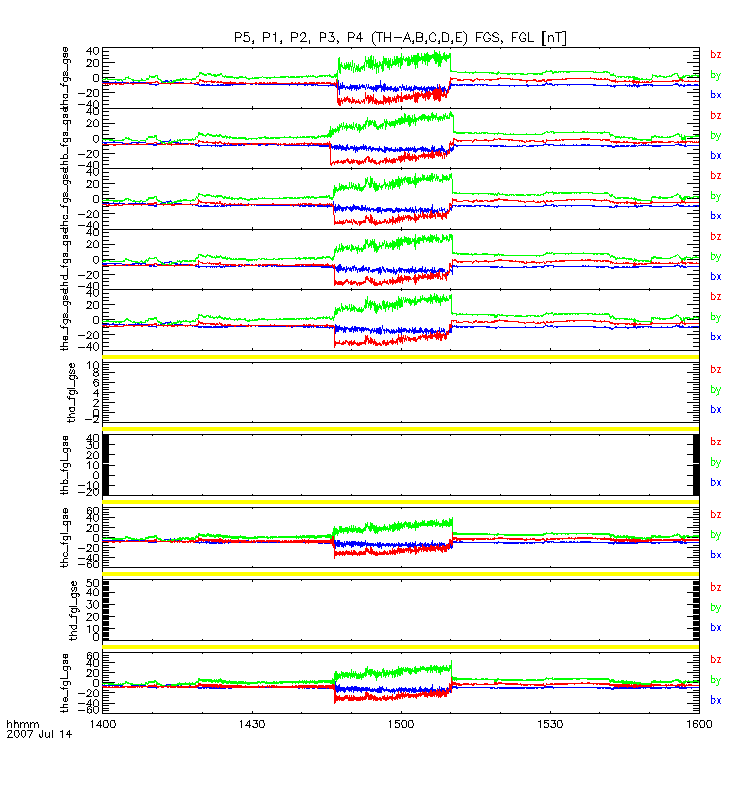Click the bz legend in the thb_fgl_gse panel
Screen dimensions: 750x800
[x=715, y=442]
